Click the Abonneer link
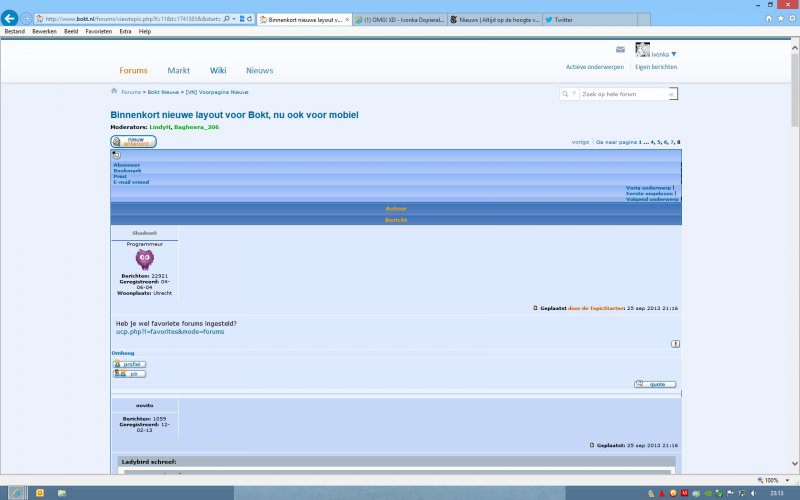Image resolution: width=800 pixels, height=500 pixels. click(127, 165)
